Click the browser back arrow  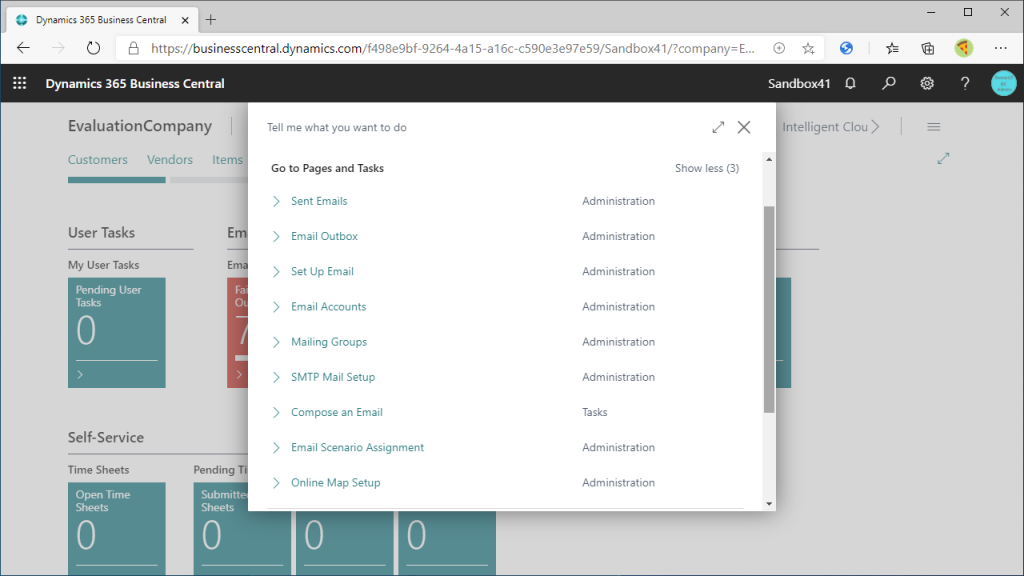point(24,48)
